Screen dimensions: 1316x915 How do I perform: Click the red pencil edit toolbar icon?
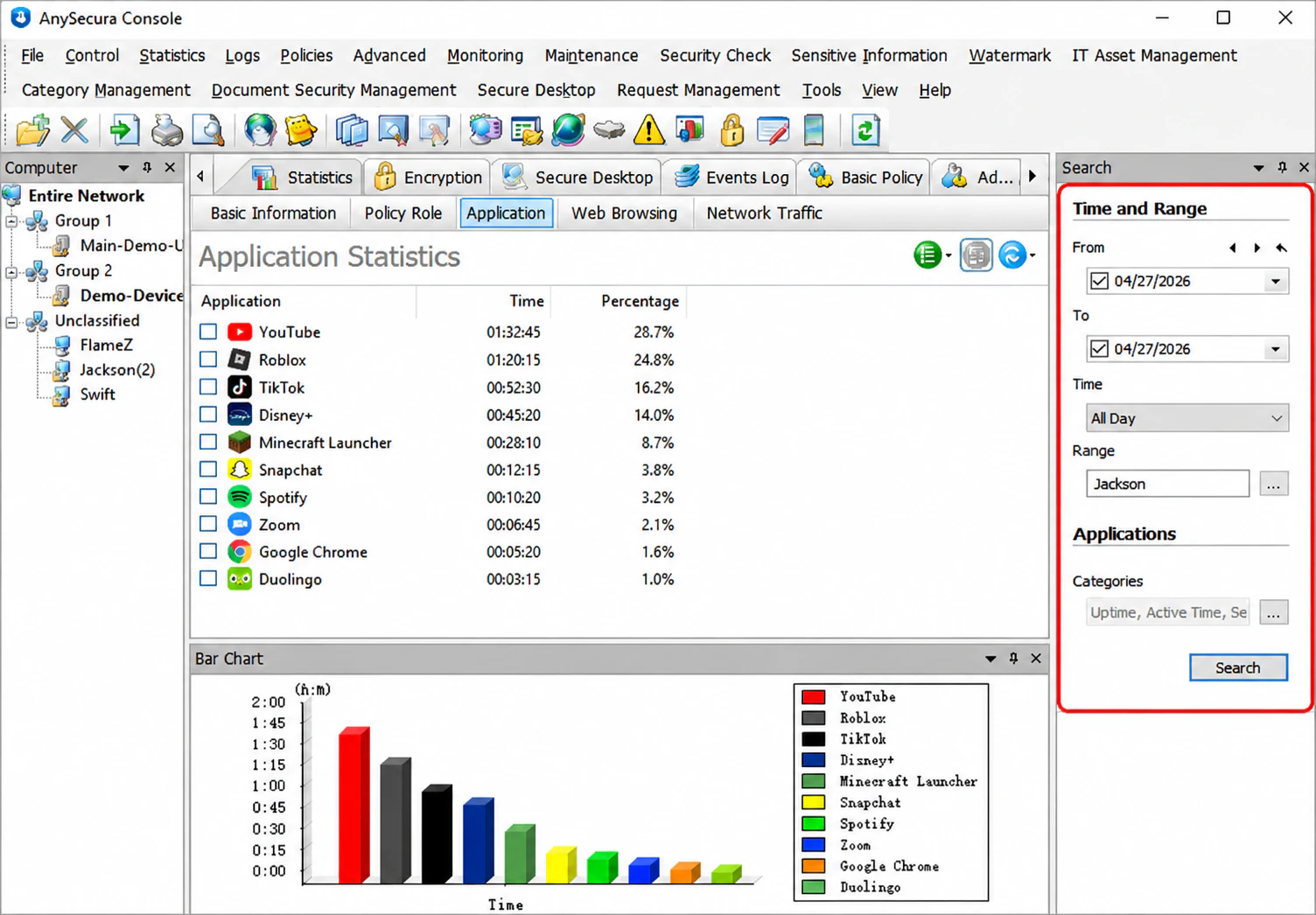[x=773, y=130]
